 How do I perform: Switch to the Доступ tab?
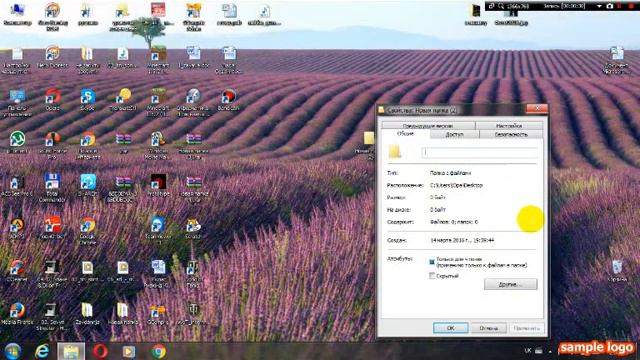[x=454, y=134]
